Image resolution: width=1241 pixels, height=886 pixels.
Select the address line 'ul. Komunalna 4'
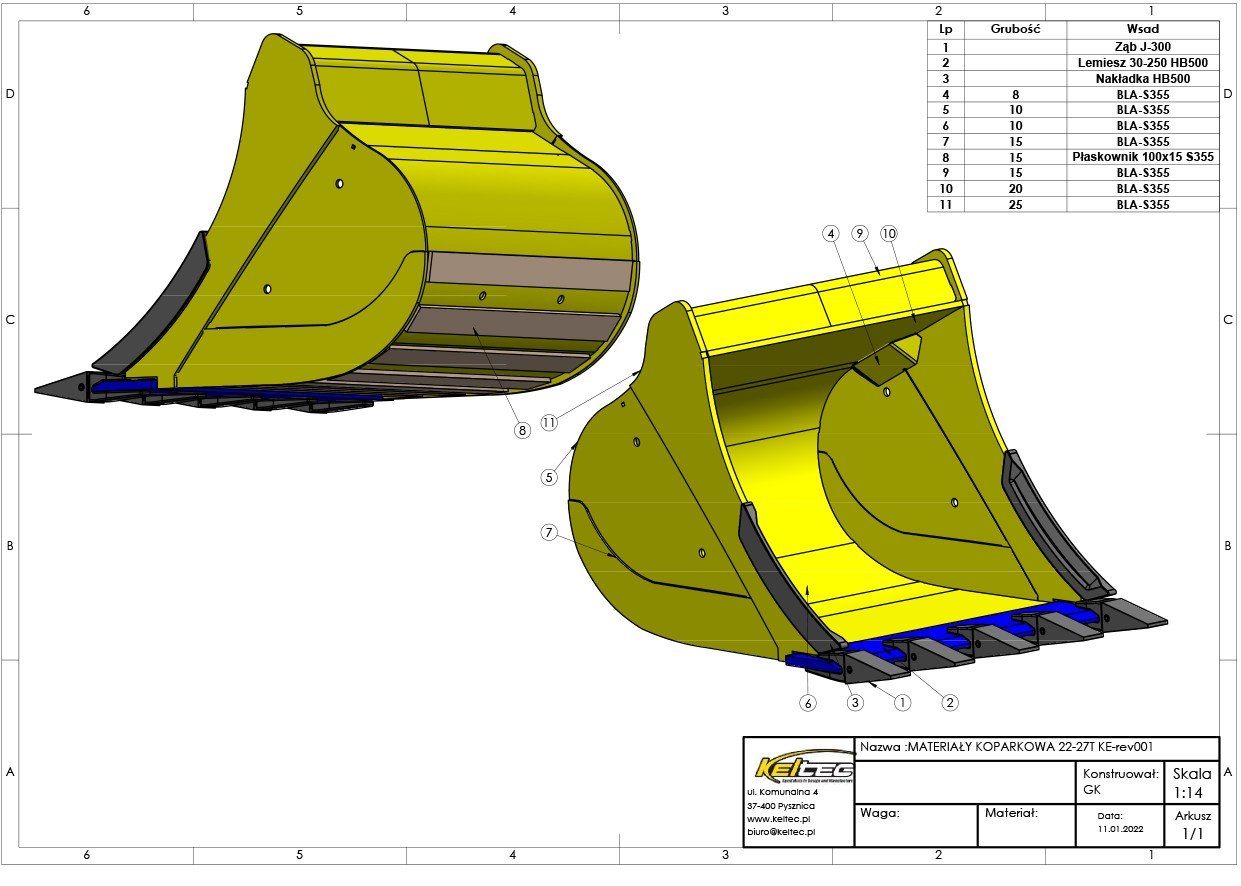(782, 792)
